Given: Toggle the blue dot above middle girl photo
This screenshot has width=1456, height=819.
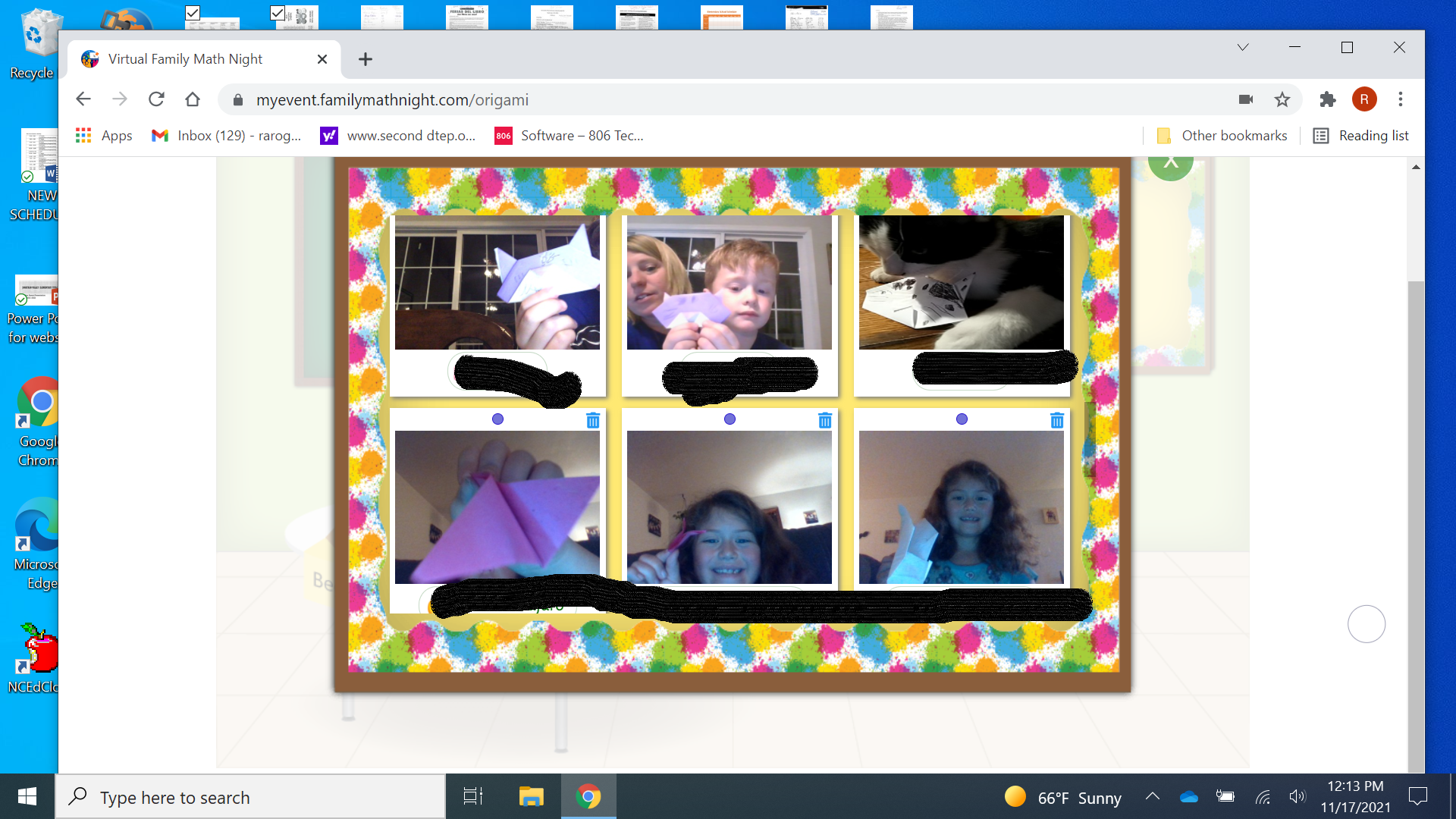Looking at the screenshot, I should click(730, 419).
